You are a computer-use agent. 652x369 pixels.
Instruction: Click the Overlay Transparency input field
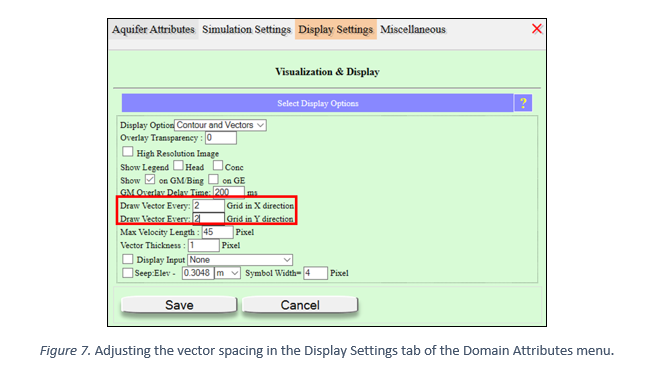pyautogui.click(x=221, y=138)
